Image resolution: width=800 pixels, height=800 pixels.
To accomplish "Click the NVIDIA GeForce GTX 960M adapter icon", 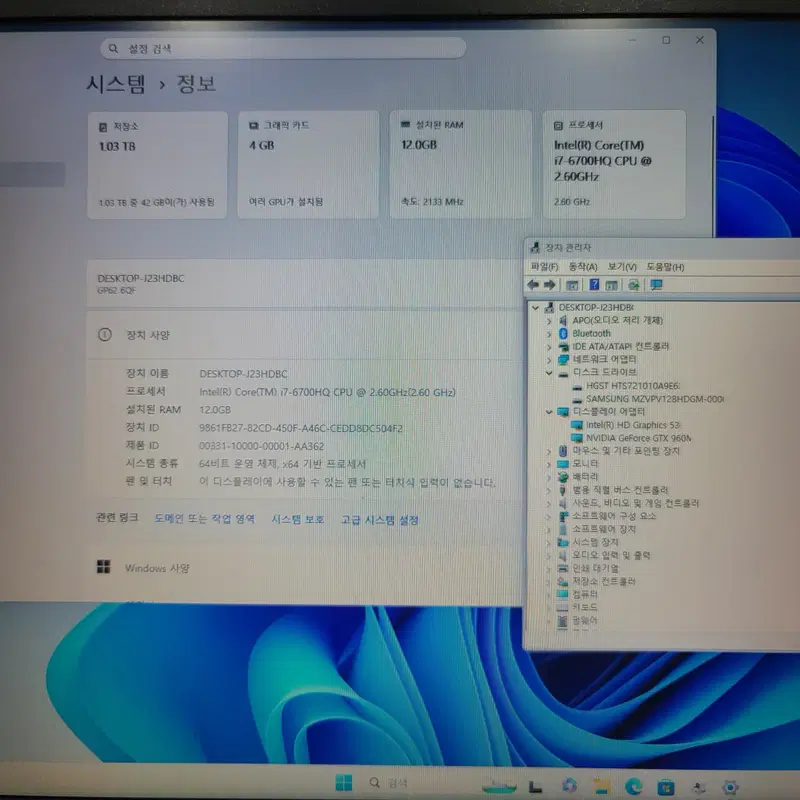I will (577, 438).
